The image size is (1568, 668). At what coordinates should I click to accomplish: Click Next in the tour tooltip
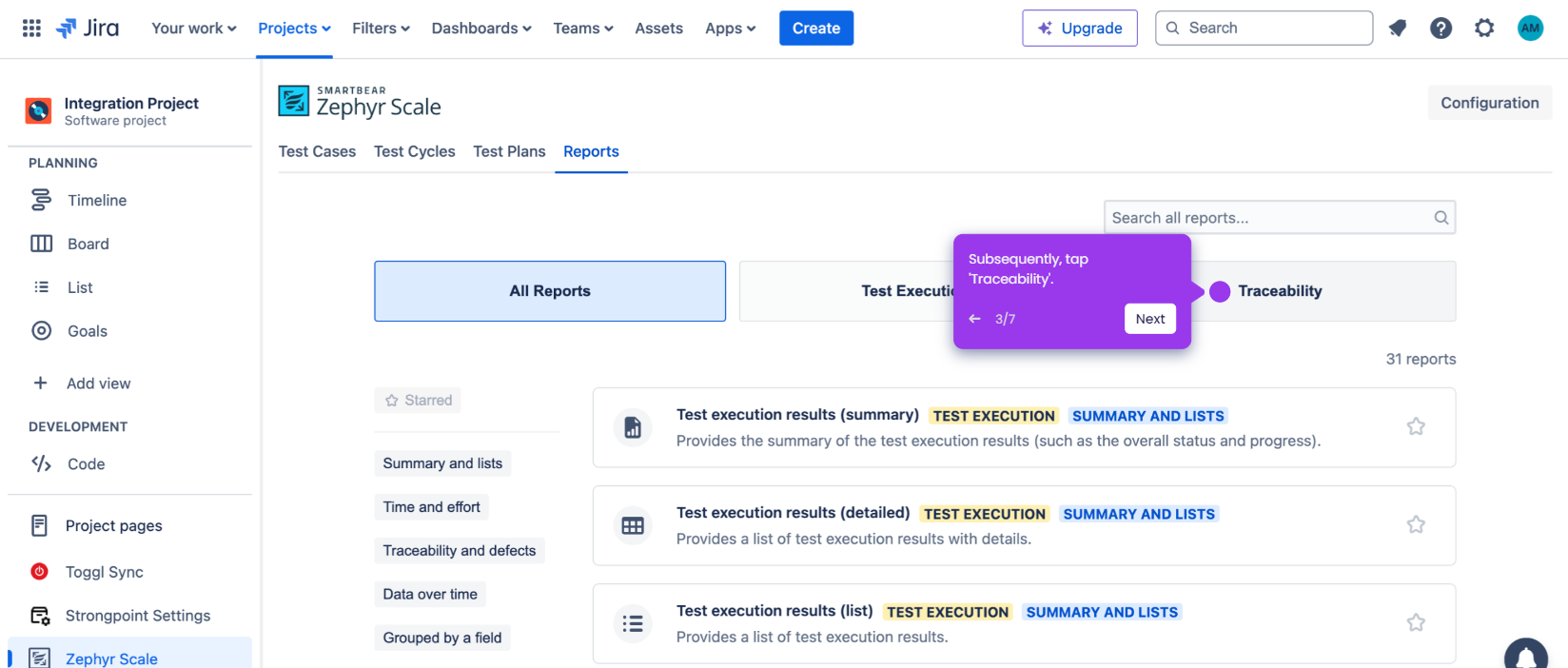(1150, 319)
